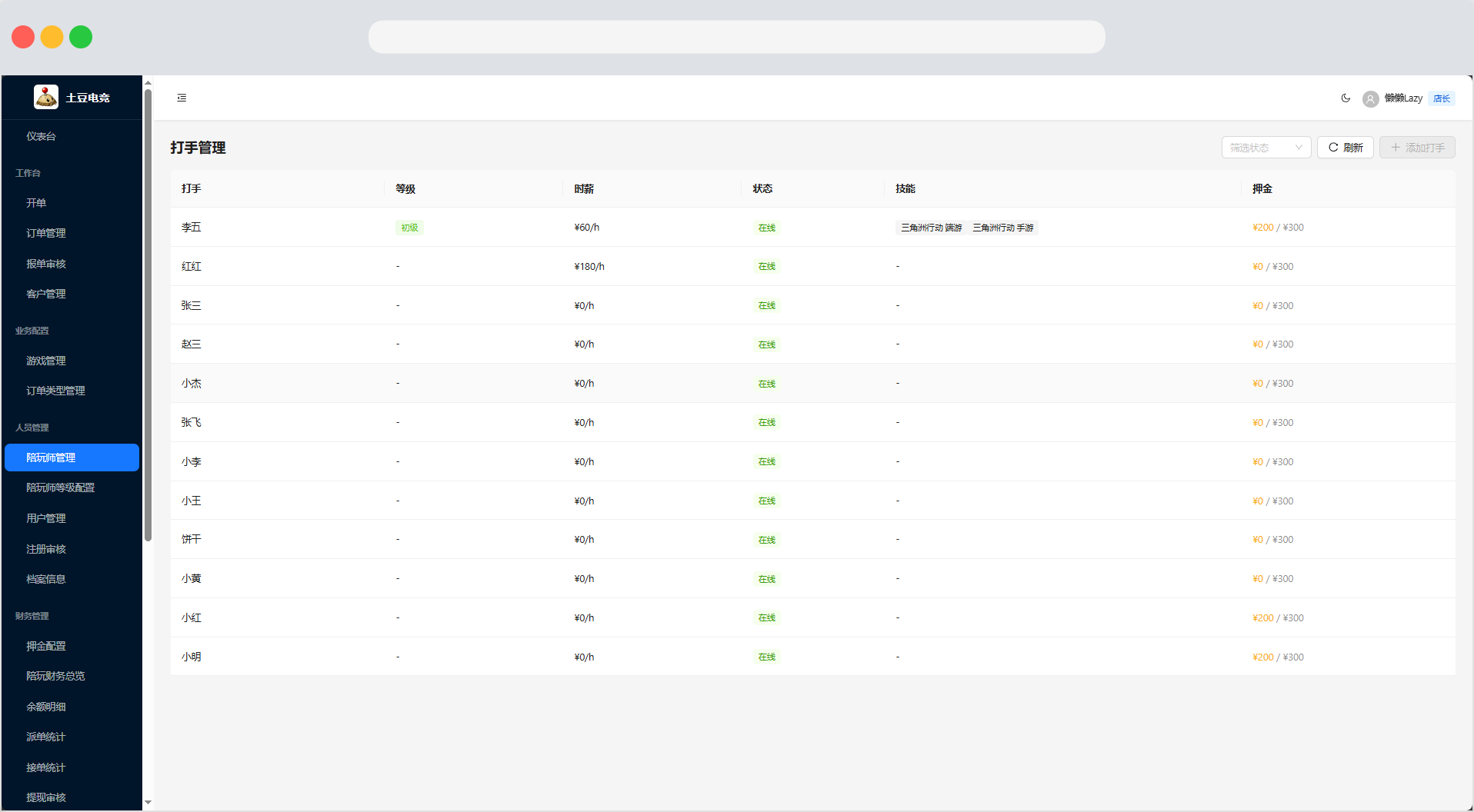Click the ¥200 / ¥300 deposit for 小明
Viewport: 1474px width, 812px height.
1278,657
